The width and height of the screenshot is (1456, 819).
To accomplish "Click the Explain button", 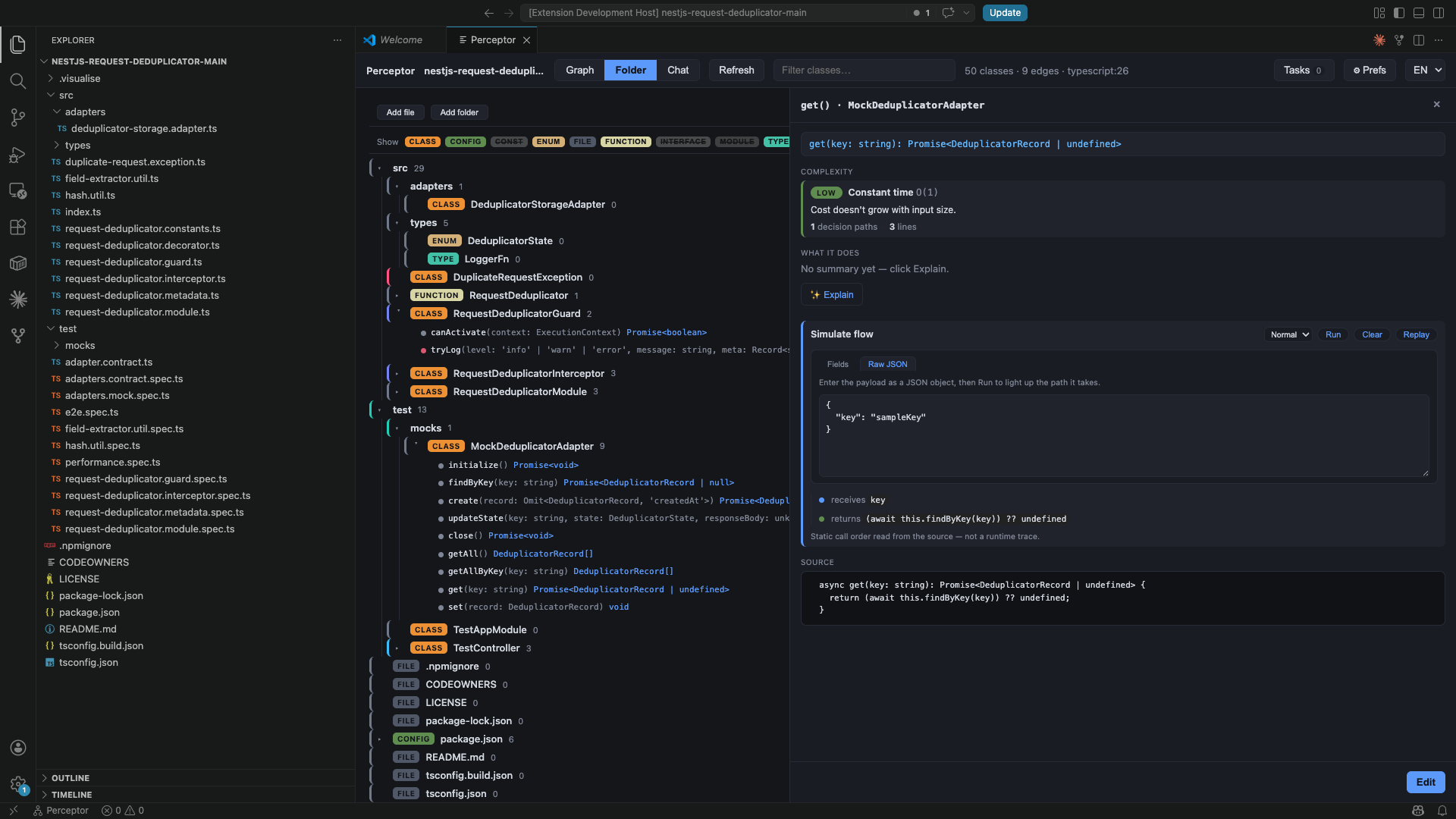I will click(x=831, y=295).
